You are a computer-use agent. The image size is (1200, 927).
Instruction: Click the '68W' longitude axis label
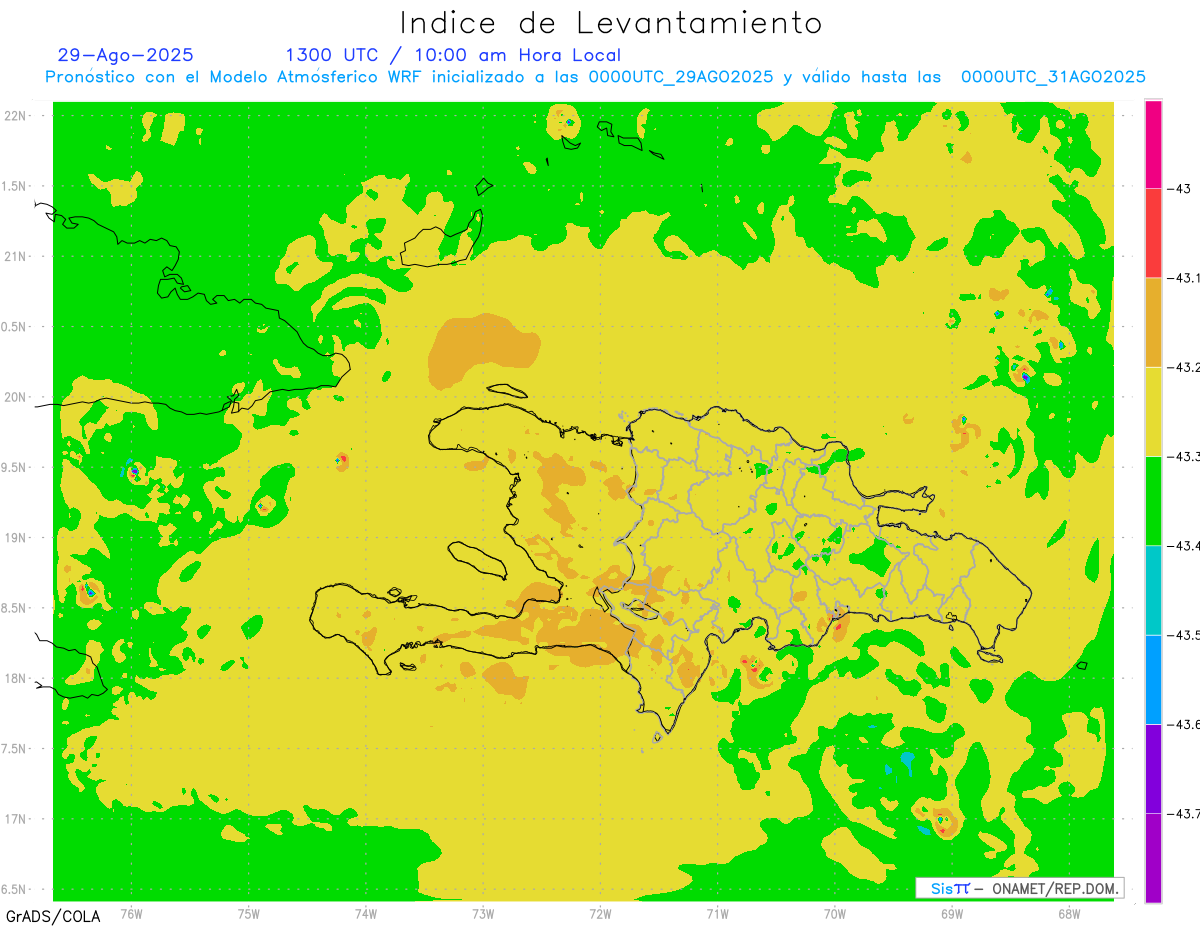pos(1069,913)
